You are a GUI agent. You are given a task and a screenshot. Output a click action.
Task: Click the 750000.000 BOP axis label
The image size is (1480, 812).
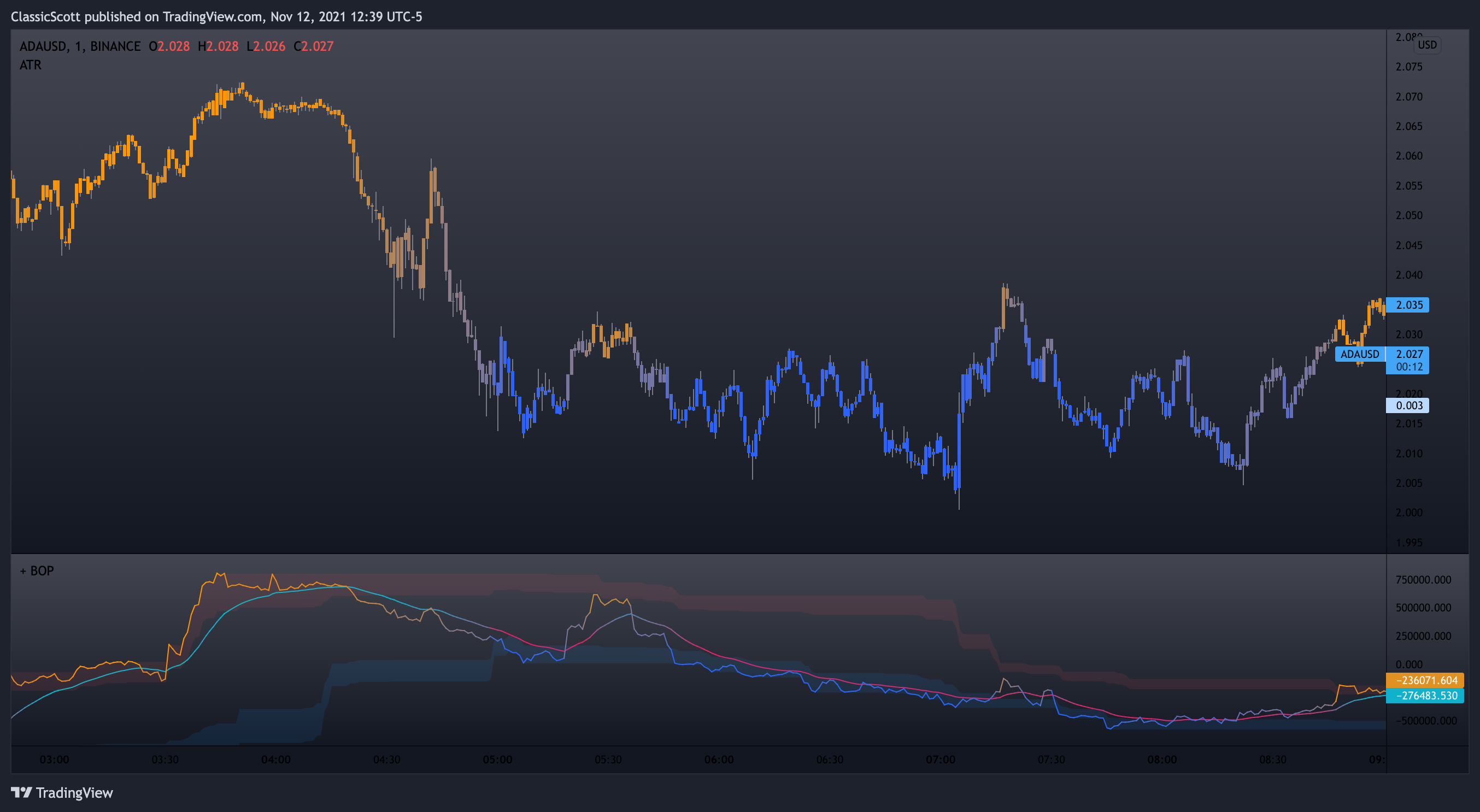(1423, 580)
